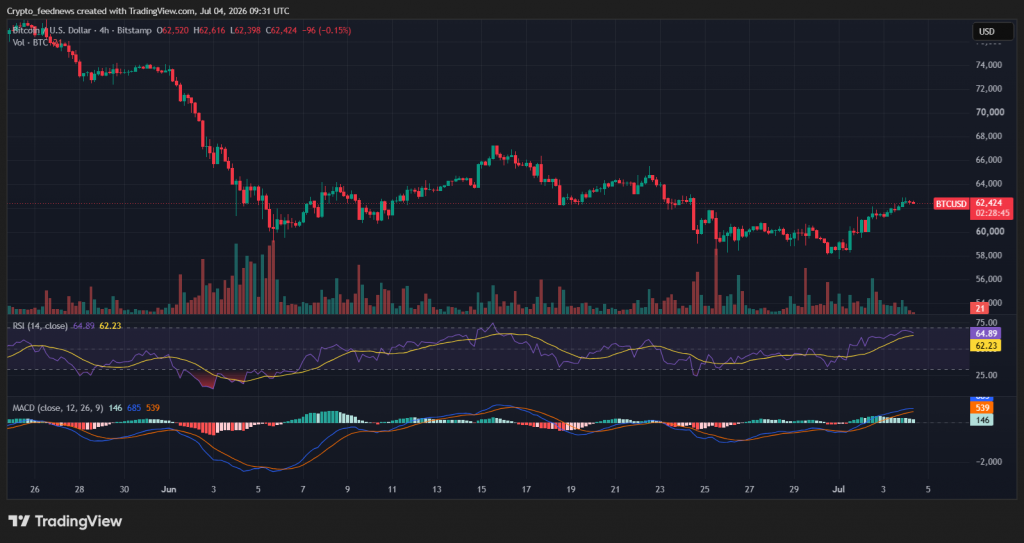Screen dimensions: 1024x543
Task: Click the 15 label on the date axis
Action: coord(481,489)
